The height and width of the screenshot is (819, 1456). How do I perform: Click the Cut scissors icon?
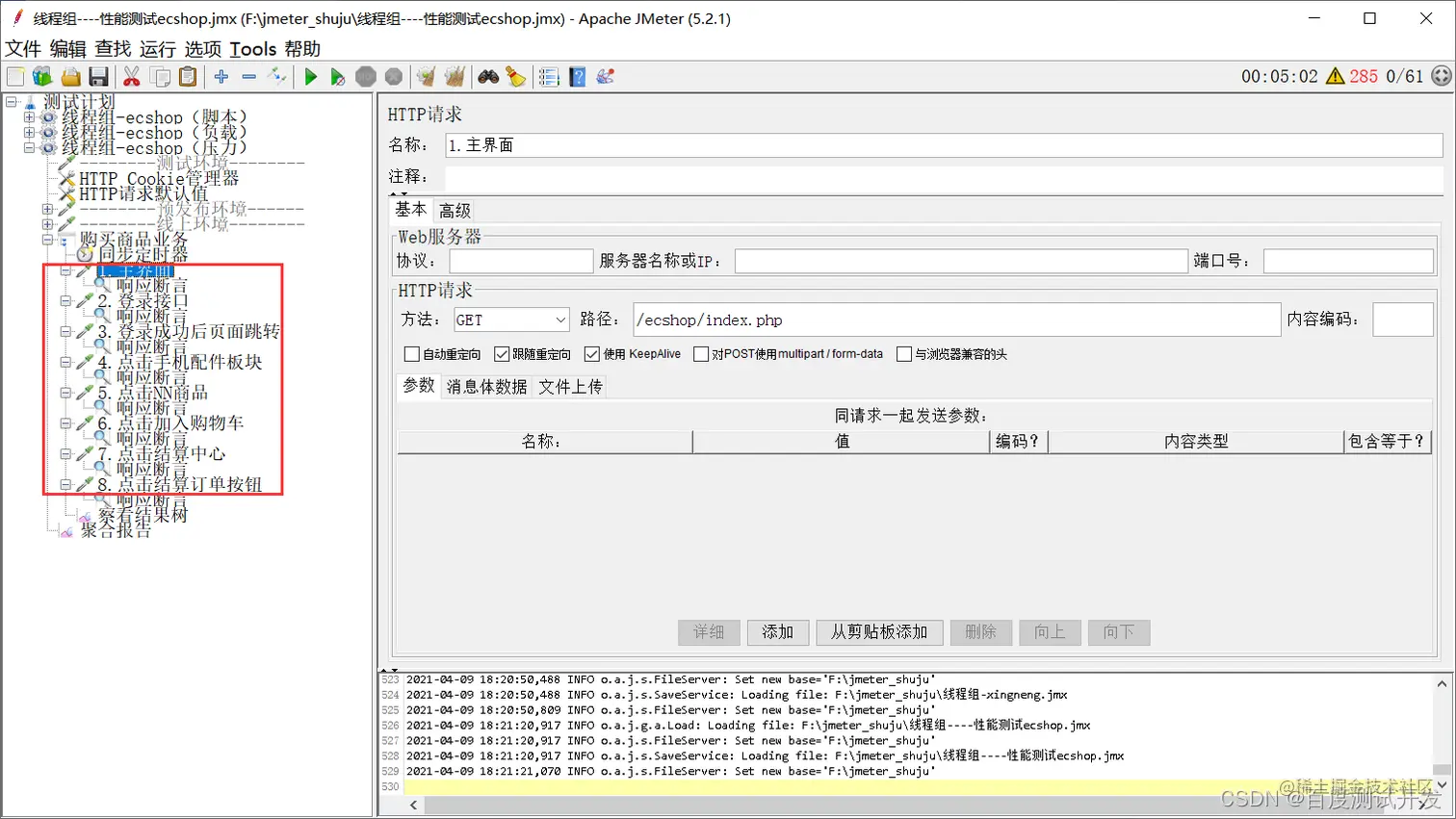(x=132, y=77)
